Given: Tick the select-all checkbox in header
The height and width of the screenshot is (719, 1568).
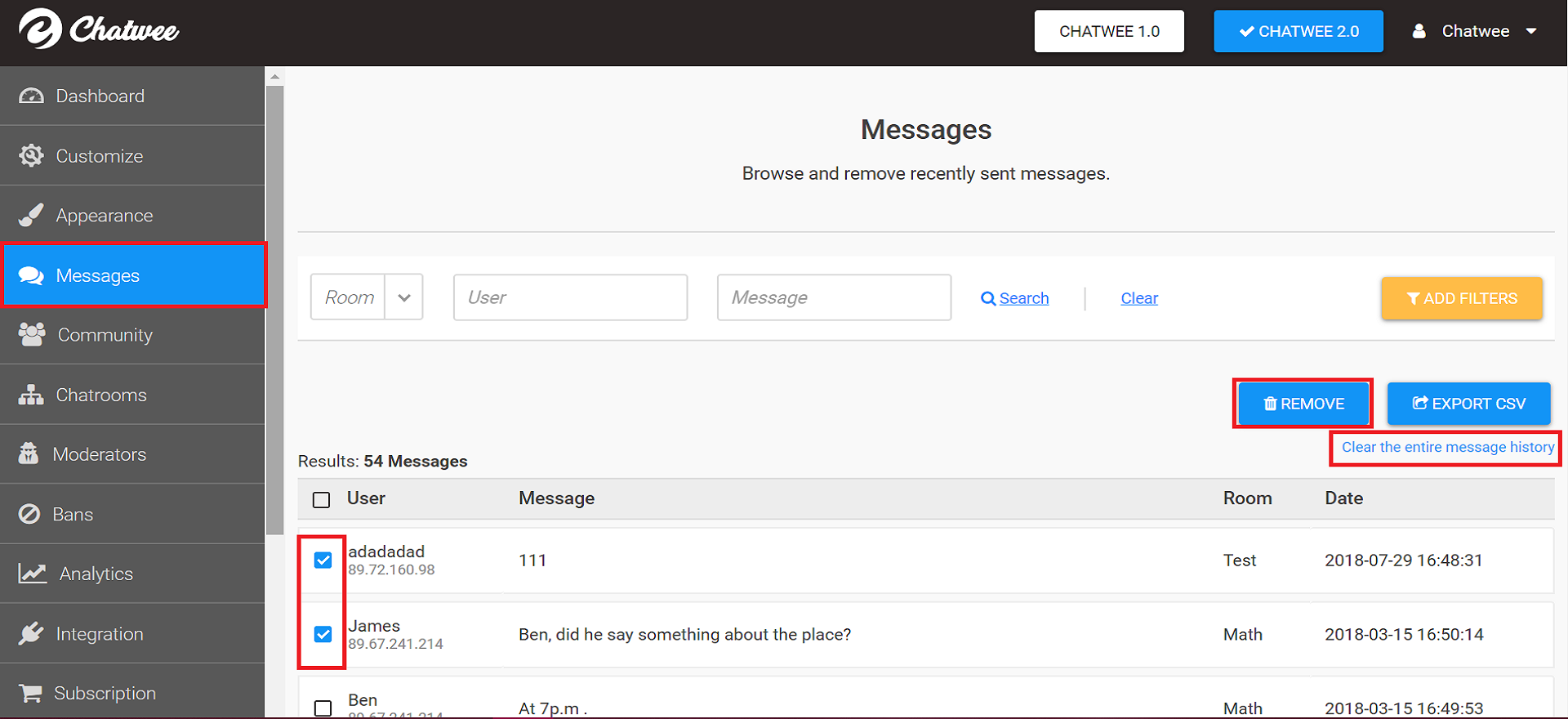Looking at the screenshot, I should click(x=322, y=499).
